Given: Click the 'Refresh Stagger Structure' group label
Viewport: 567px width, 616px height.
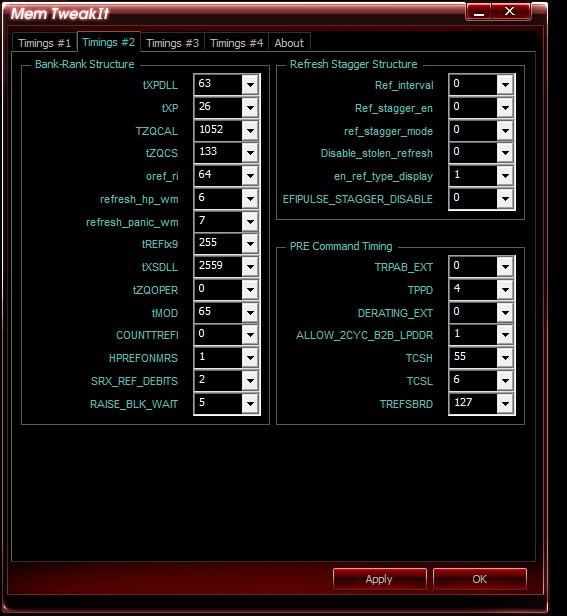Looking at the screenshot, I should tap(354, 64).
